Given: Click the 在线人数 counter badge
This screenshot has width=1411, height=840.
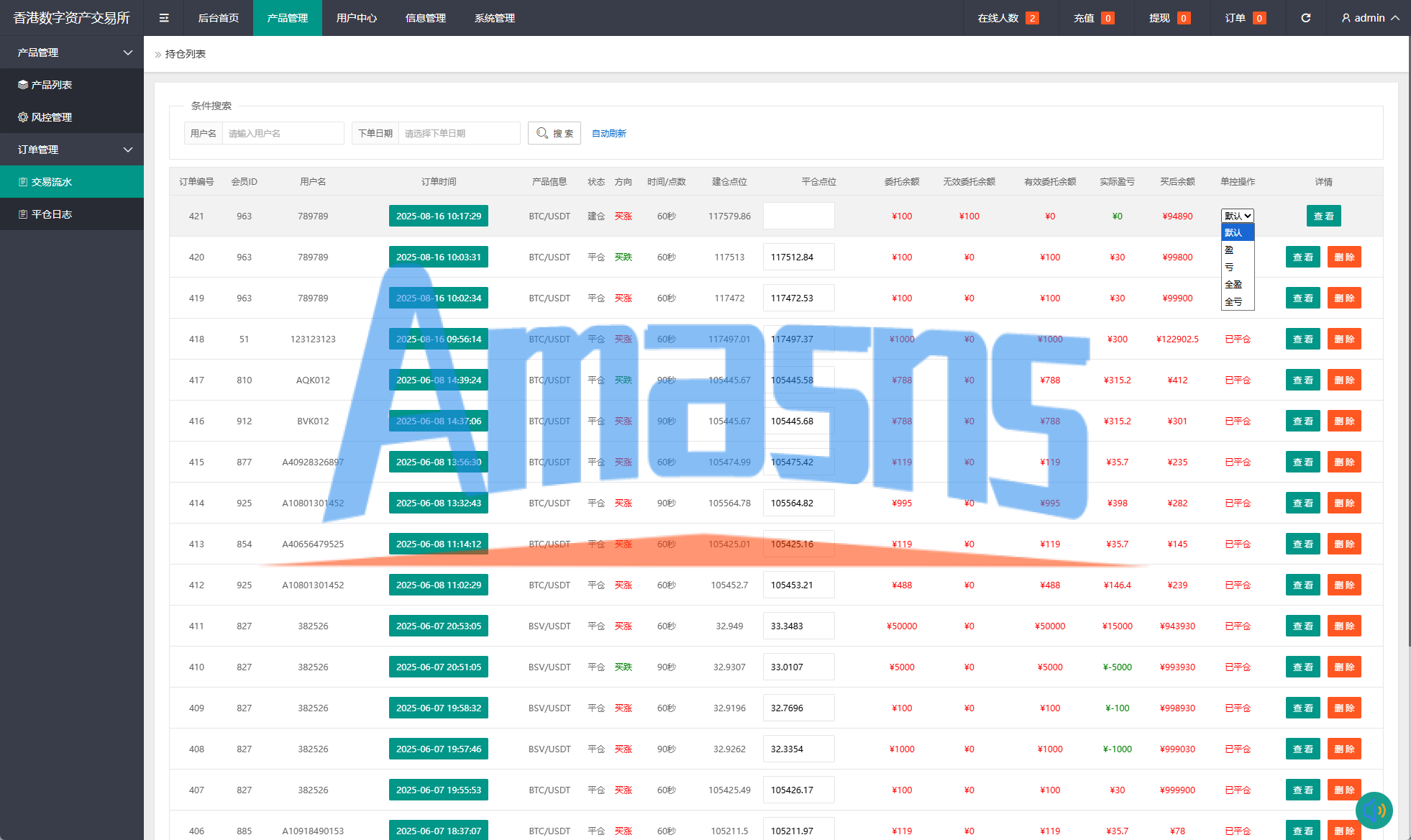Looking at the screenshot, I should click(x=1032, y=18).
